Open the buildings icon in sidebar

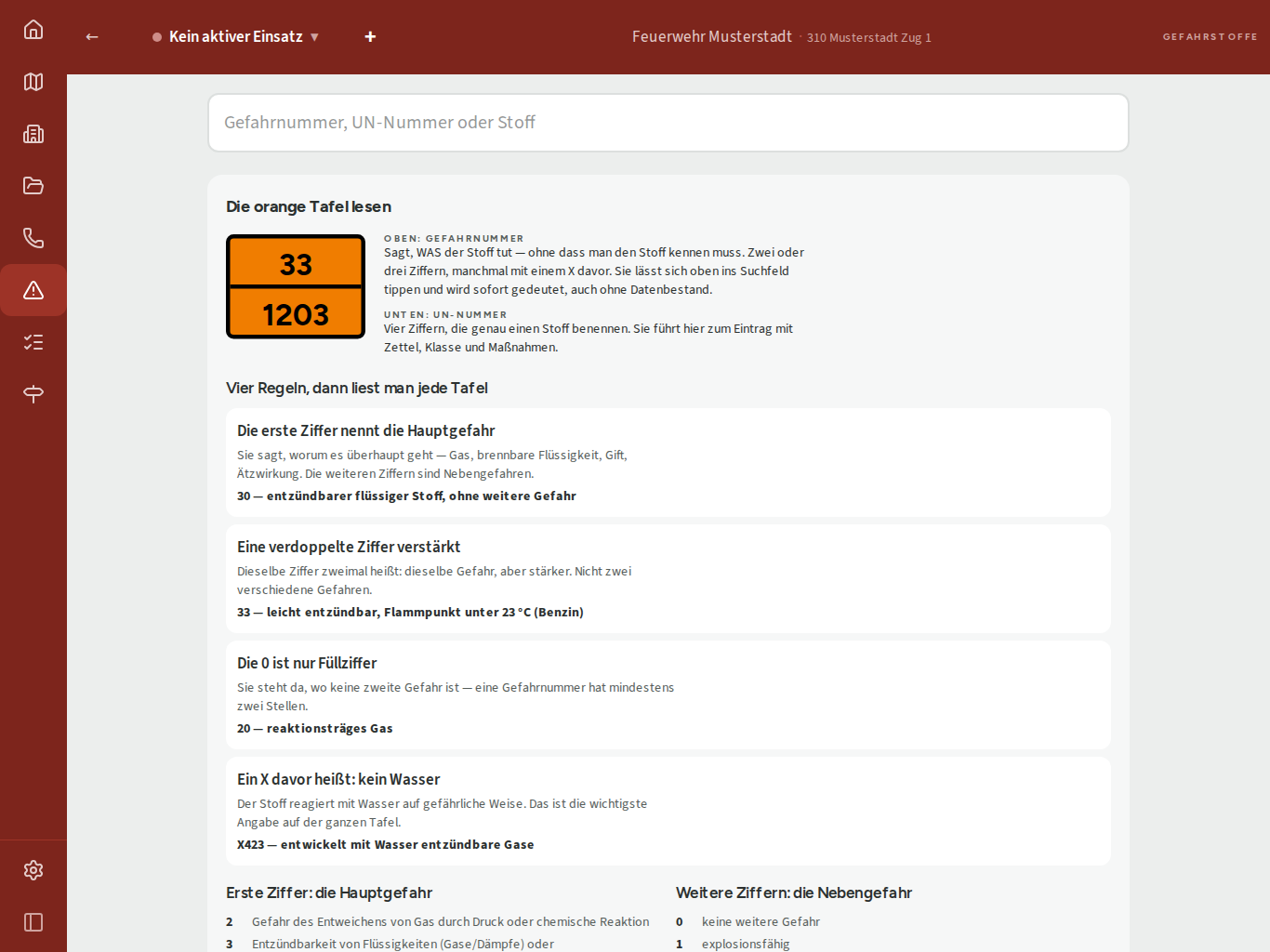[x=33, y=134]
